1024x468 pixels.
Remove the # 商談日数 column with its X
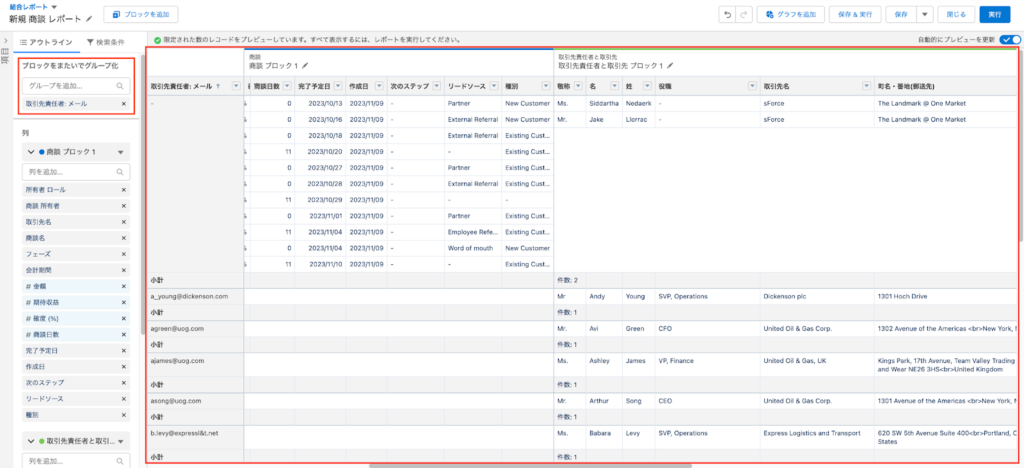coord(123,334)
